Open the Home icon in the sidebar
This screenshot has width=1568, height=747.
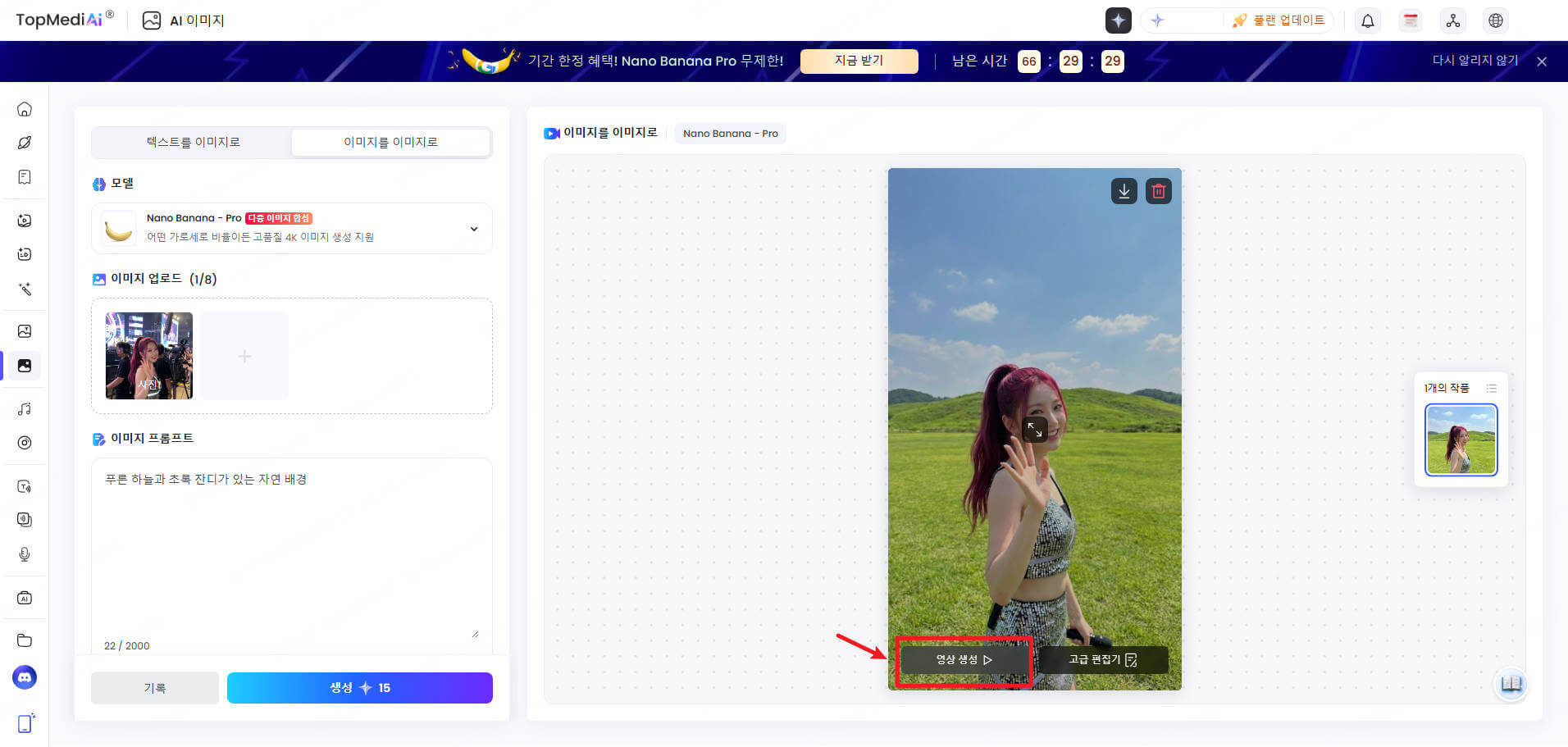(x=25, y=108)
